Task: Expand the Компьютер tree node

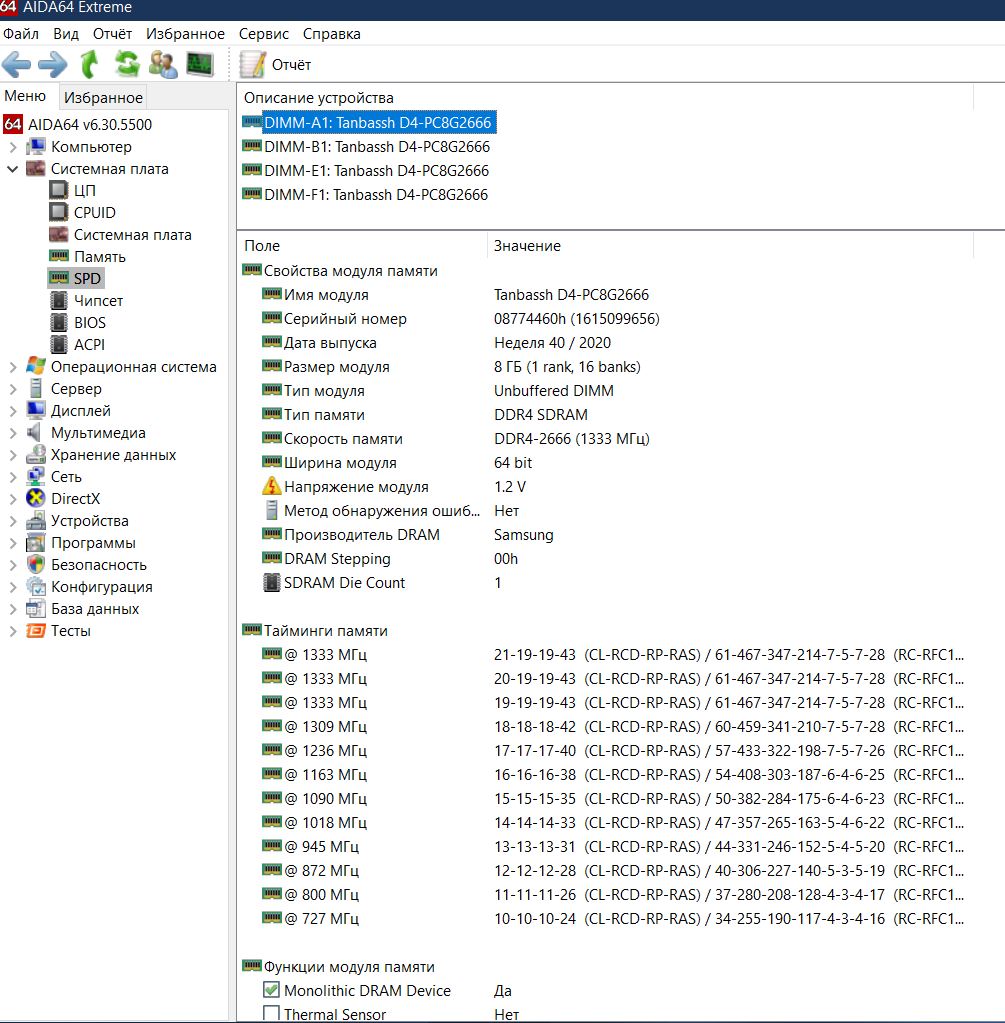Action: coord(12,147)
